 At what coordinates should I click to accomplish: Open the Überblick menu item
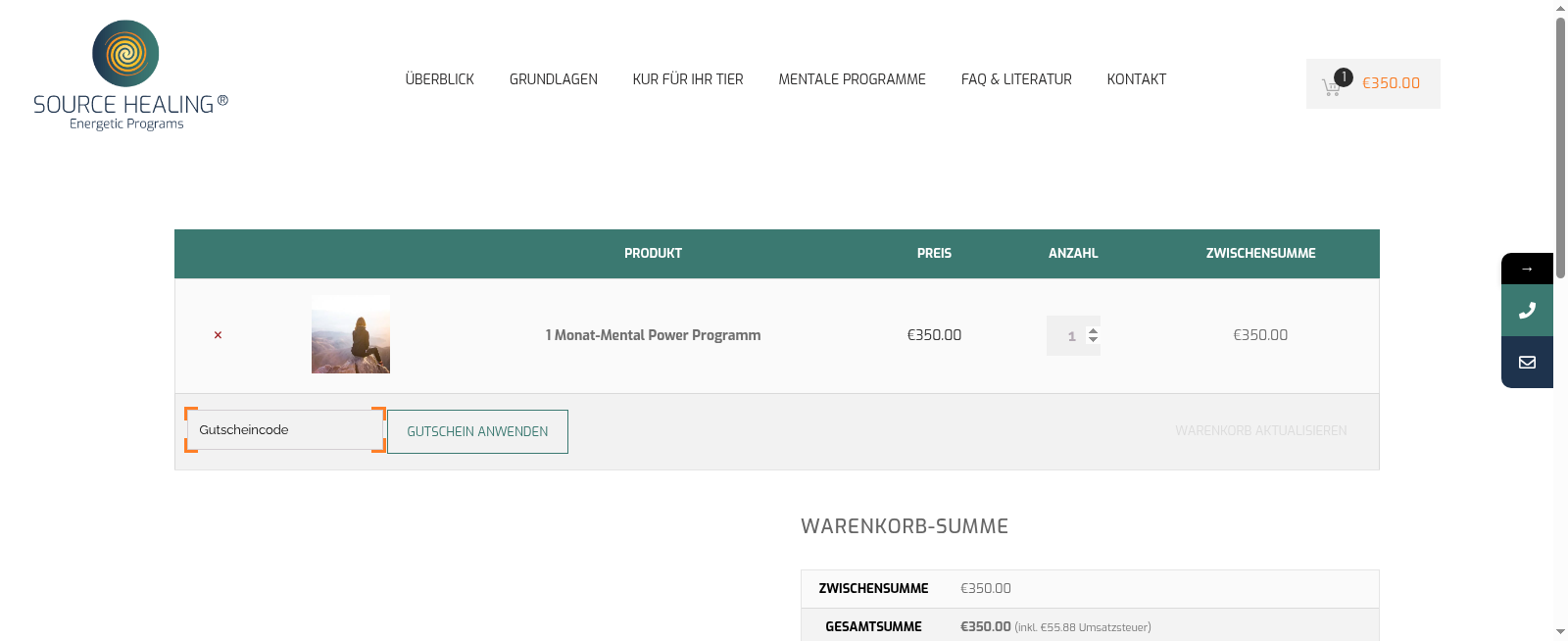coord(439,79)
